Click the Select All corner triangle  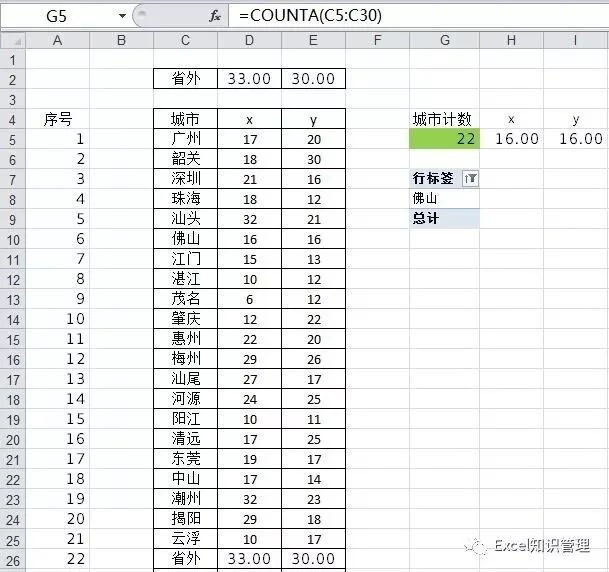coord(13,40)
